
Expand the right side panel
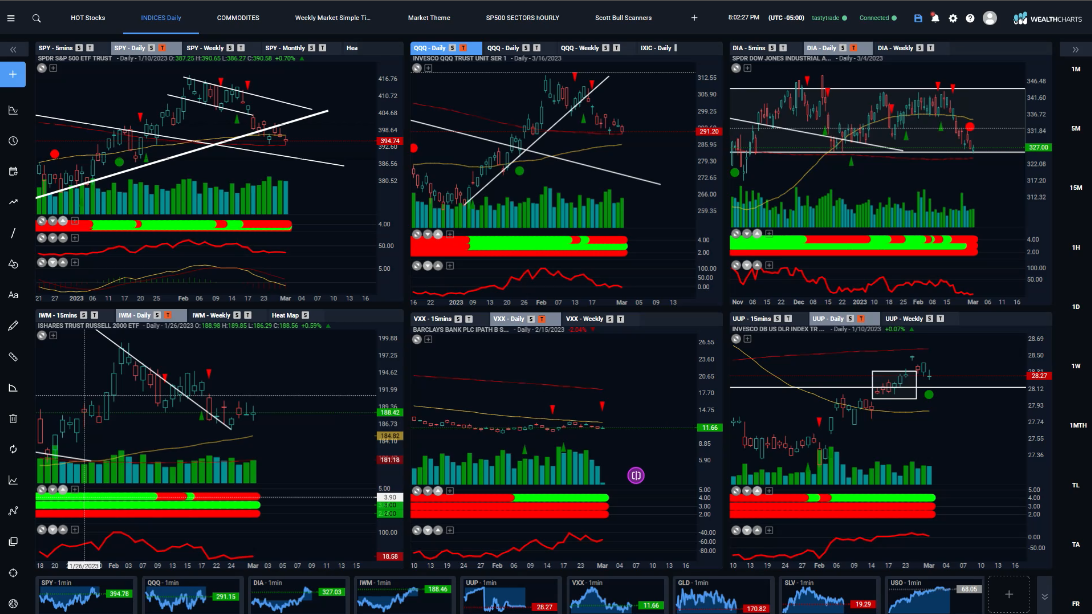[1075, 49]
